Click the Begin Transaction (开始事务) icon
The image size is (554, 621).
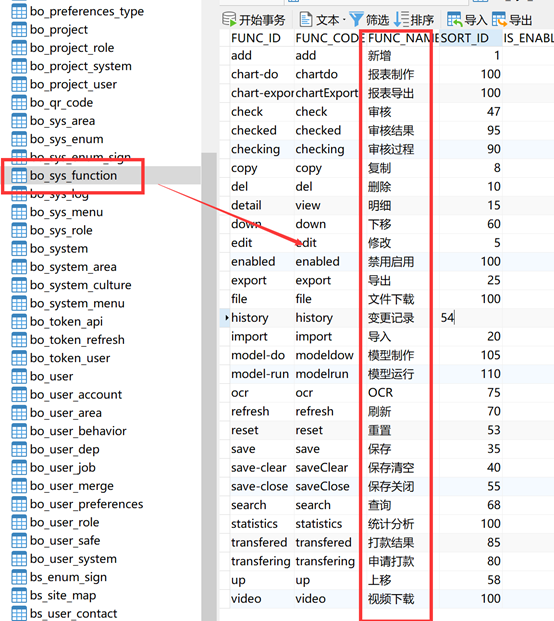click(x=229, y=19)
